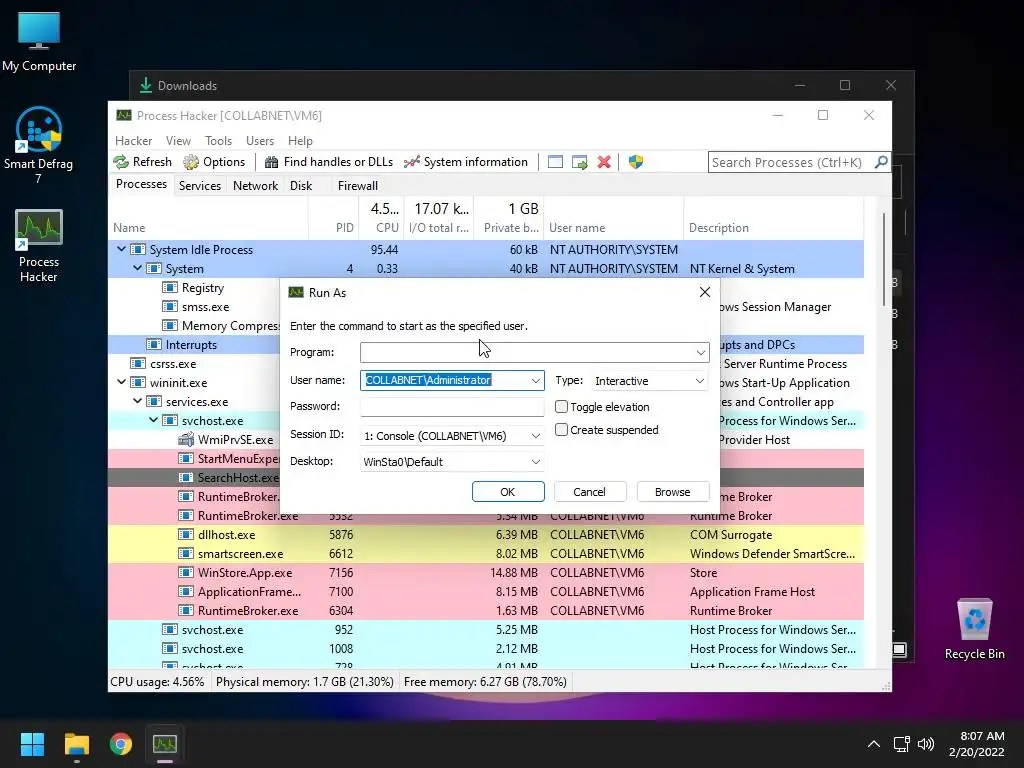
Task: Check the Create suspended option
Action: click(x=561, y=430)
